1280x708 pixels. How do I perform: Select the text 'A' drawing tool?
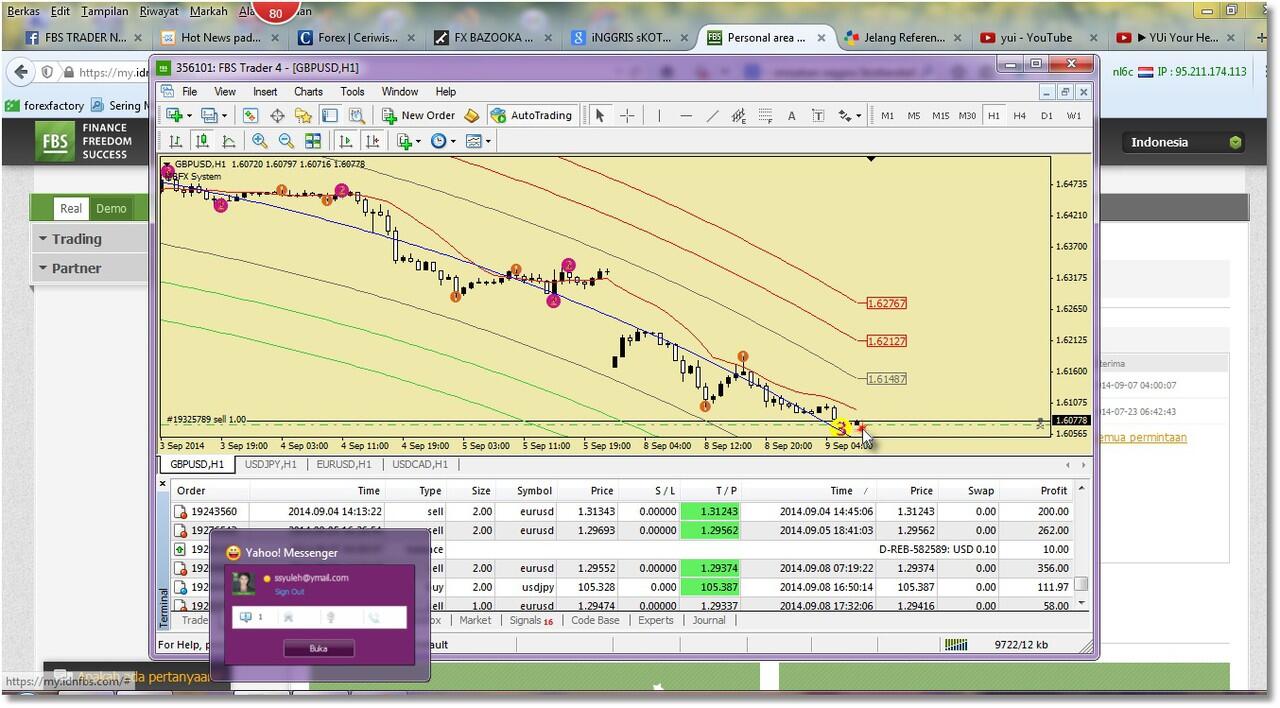pos(791,115)
